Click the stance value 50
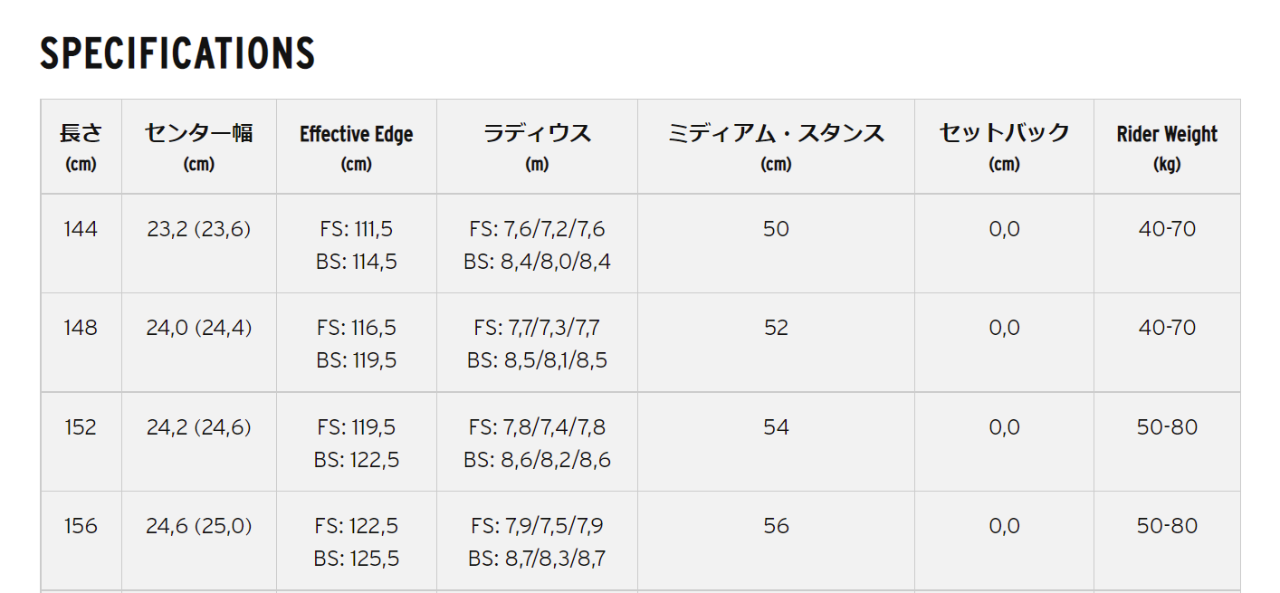The width and height of the screenshot is (1280, 593). 776,229
